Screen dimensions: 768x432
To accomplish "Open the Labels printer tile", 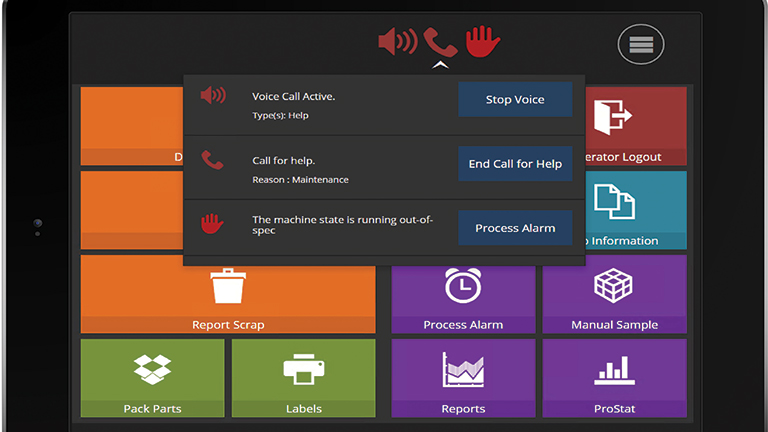I will (303, 377).
